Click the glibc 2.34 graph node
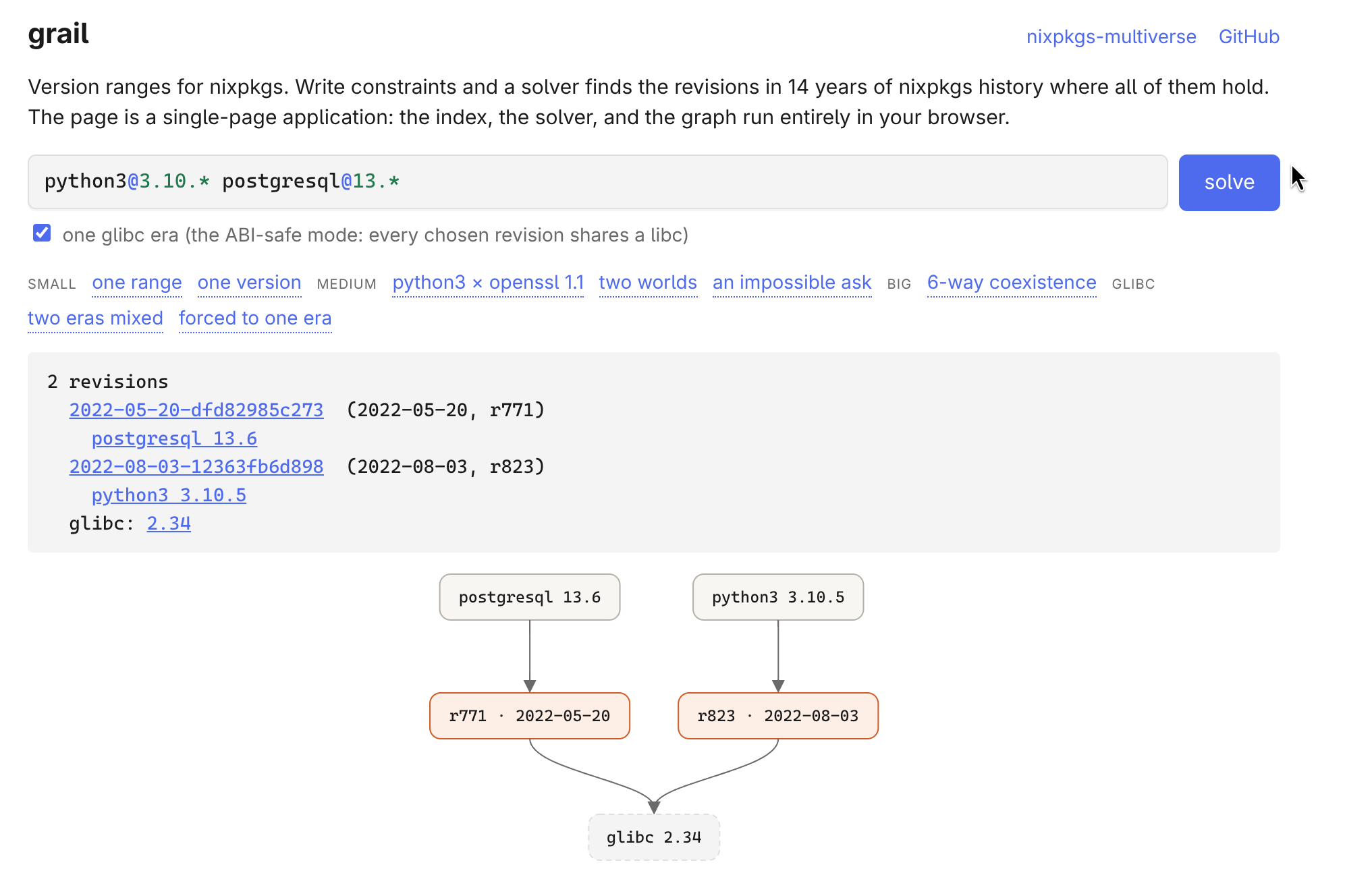1372x873 pixels. click(x=654, y=837)
